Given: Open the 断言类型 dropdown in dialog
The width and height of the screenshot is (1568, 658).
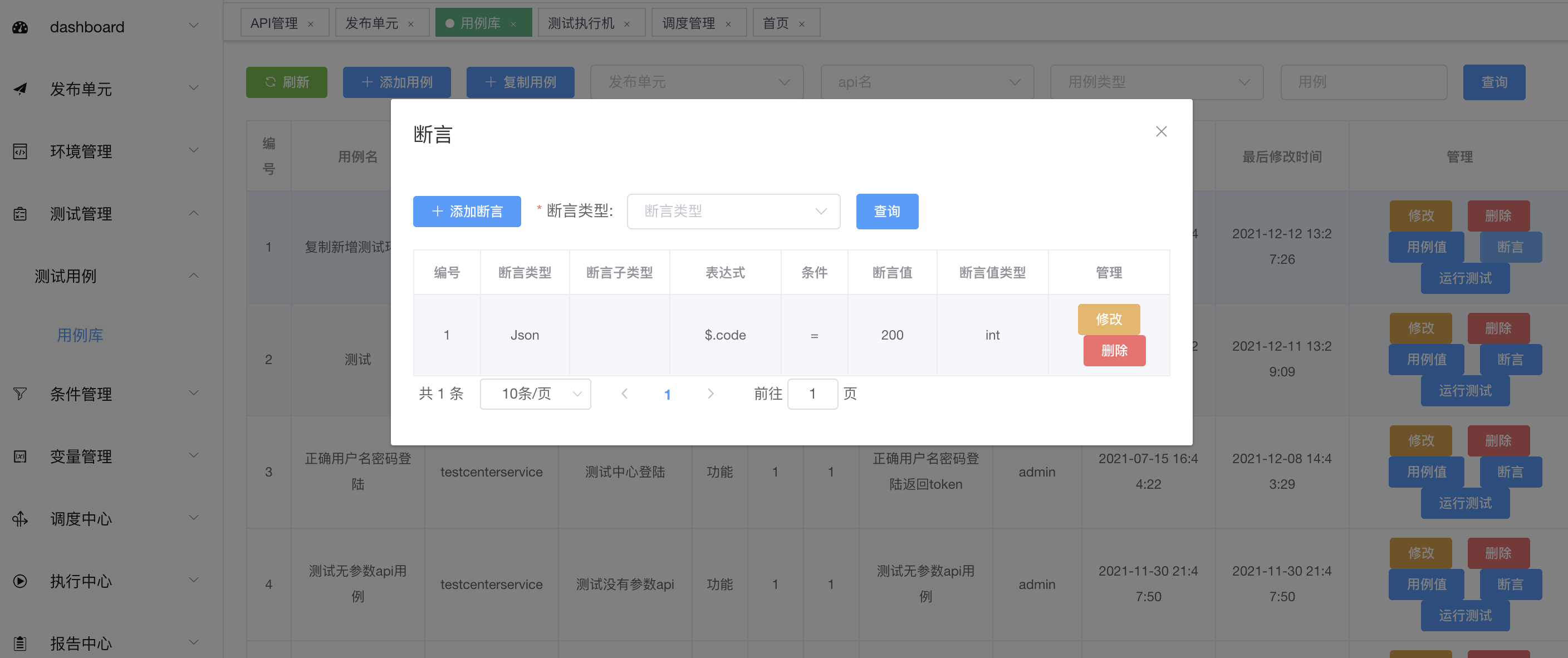Looking at the screenshot, I should (733, 211).
